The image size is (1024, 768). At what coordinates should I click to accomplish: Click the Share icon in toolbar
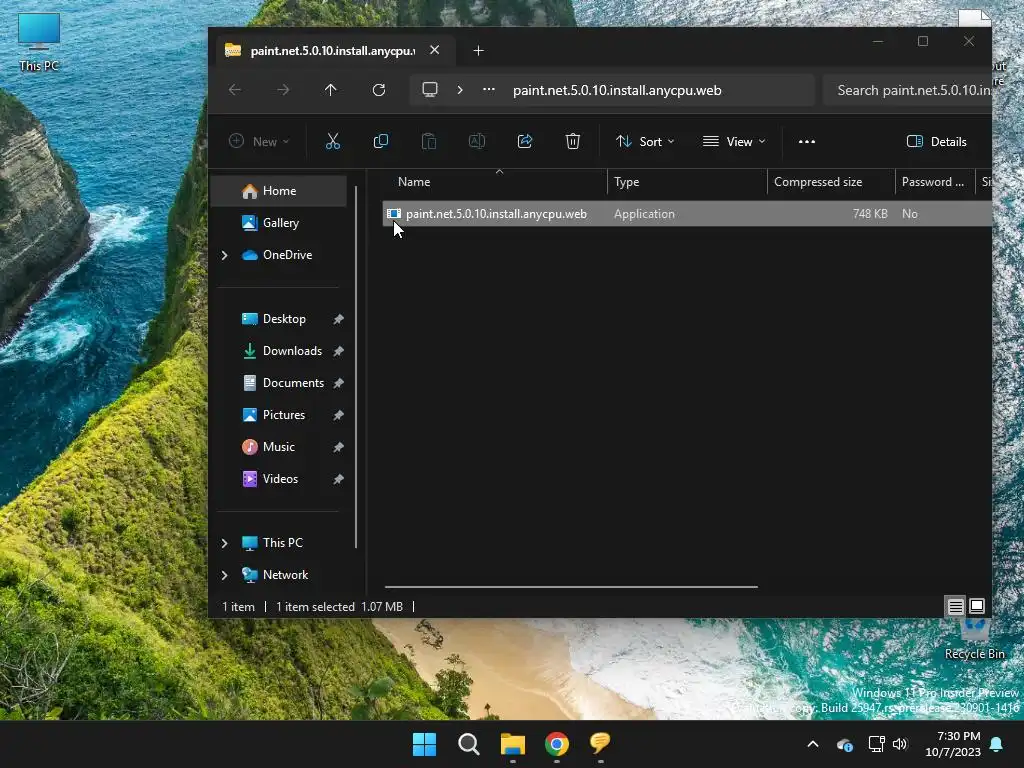(x=525, y=141)
